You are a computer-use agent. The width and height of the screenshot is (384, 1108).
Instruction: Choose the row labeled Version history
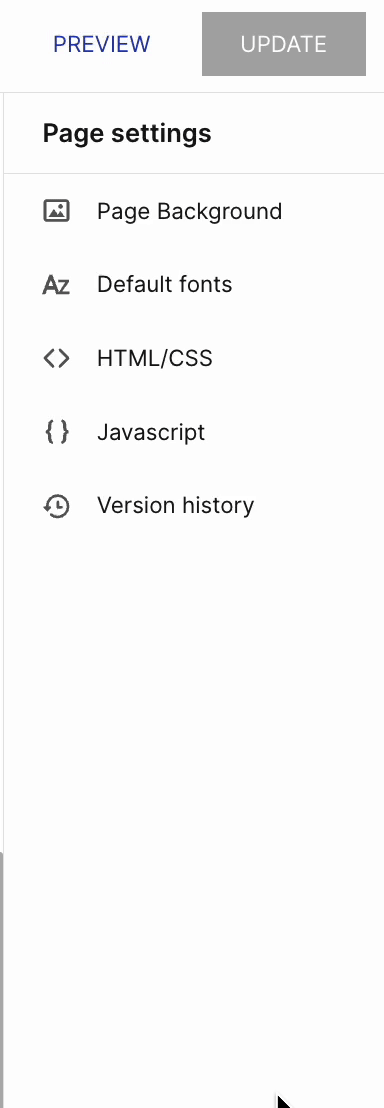194,505
